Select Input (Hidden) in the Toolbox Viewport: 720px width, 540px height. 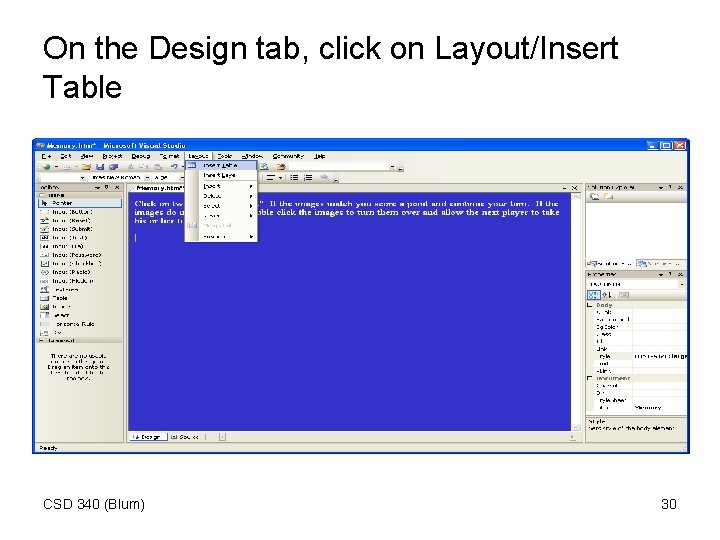[80, 281]
